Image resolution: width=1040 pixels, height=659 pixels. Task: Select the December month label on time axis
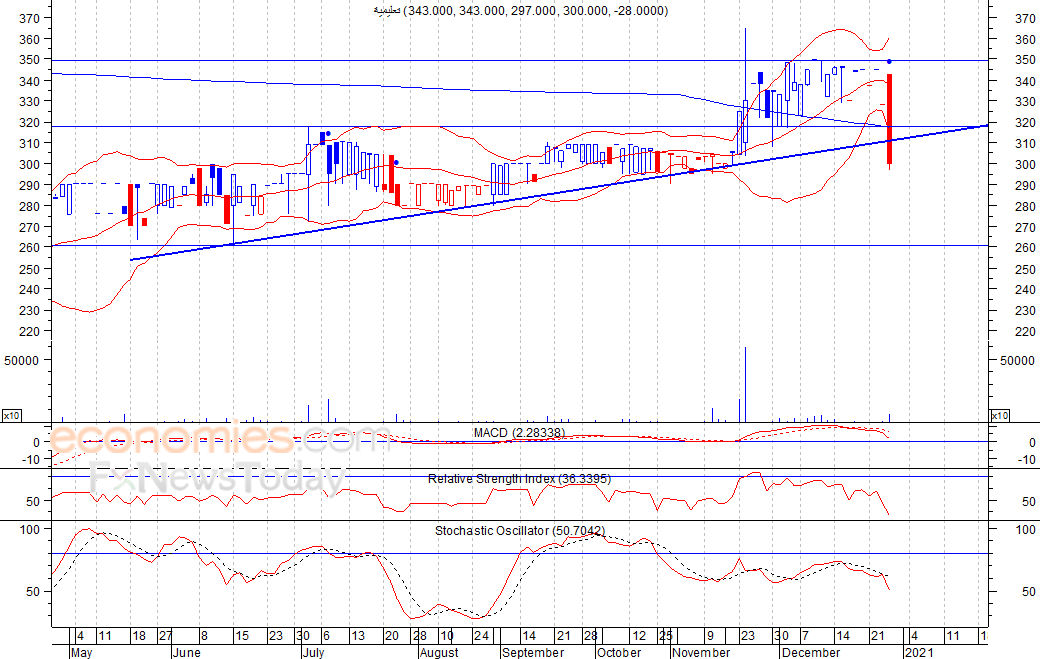pos(811,652)
